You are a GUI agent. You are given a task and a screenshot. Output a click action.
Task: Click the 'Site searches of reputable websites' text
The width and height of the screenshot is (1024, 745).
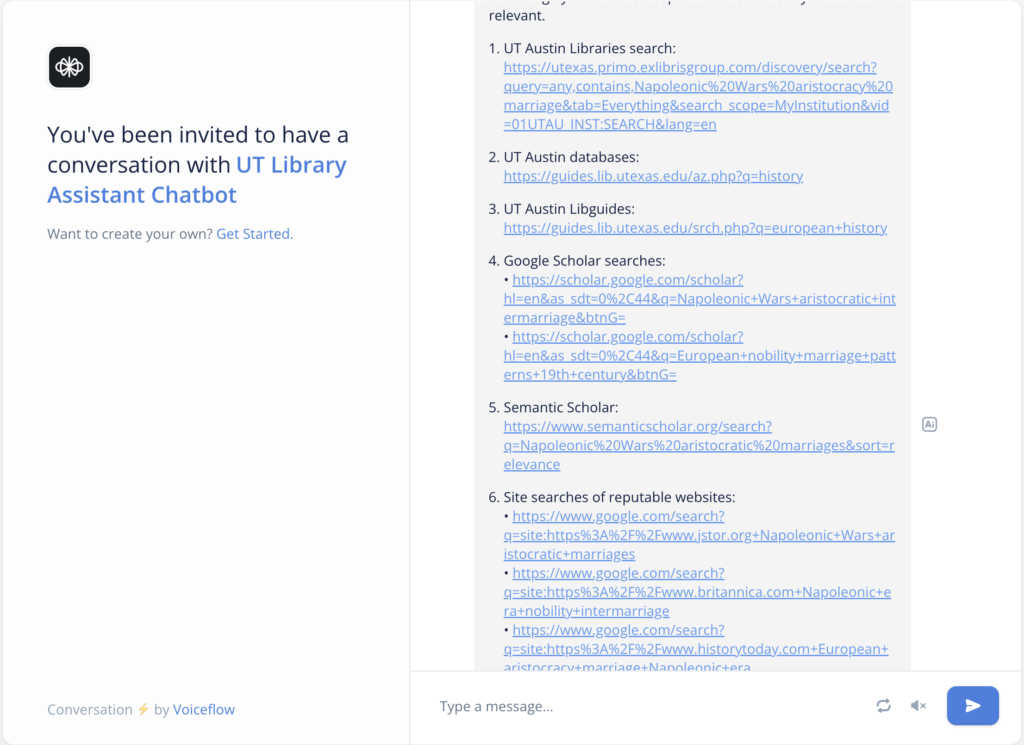tap(619, 497)
